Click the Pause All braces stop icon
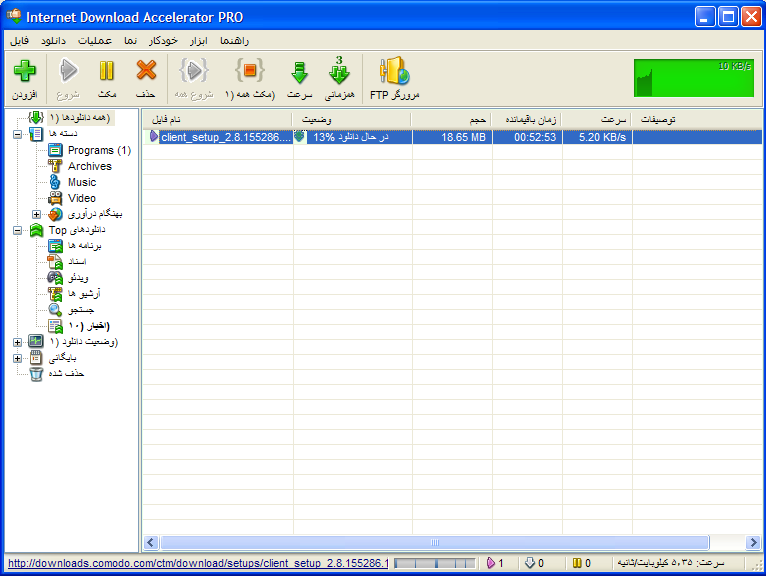This screenshot has width=766, height=576. pos(250,71)
